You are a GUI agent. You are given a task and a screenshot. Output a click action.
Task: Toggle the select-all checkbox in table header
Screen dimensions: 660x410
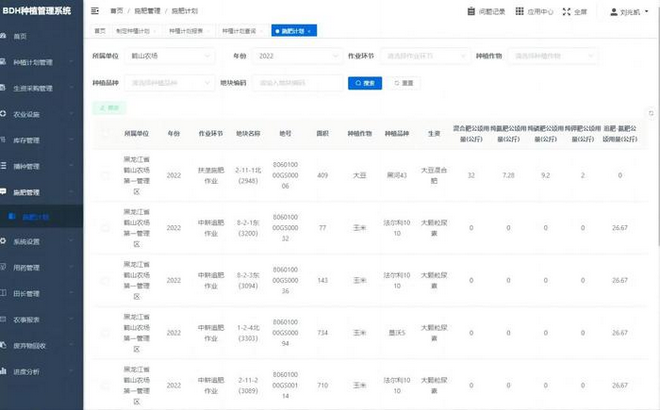click(106, 132)
